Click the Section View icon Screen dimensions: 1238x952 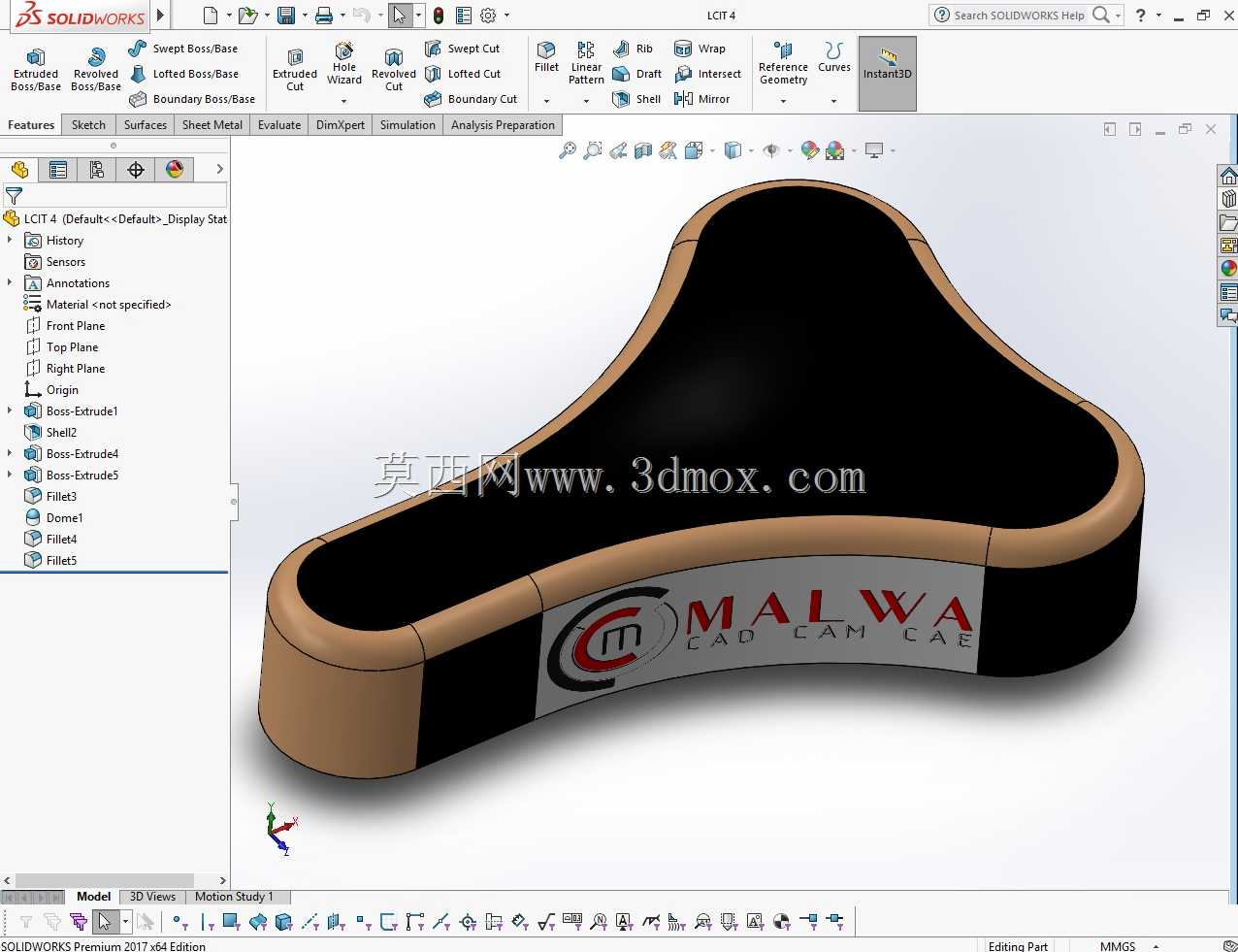(x=643, y=150)
